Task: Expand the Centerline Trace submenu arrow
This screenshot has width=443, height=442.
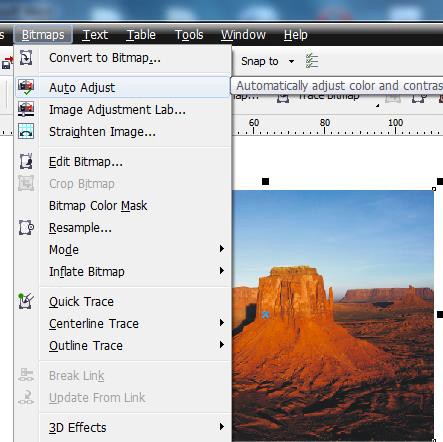Action: tap(222, 323)
